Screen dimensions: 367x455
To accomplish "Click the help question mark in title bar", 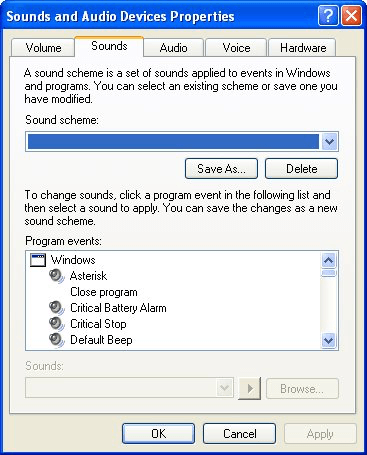I will click(328, 16).
